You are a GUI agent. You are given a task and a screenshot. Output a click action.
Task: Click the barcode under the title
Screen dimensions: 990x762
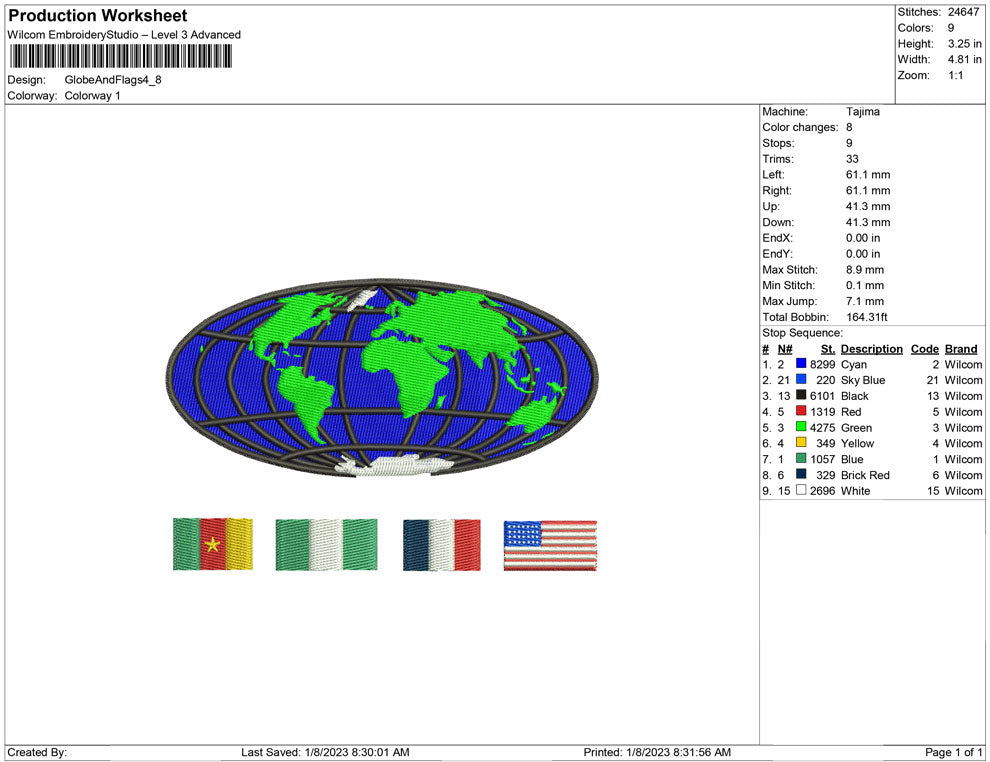119,58
